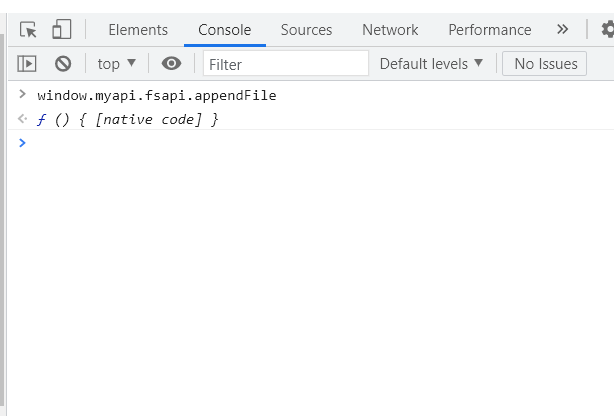The height and width of the screenshot is (416, 614).
Task: Clear the console with the ban icon
Action: click(63, 64)
